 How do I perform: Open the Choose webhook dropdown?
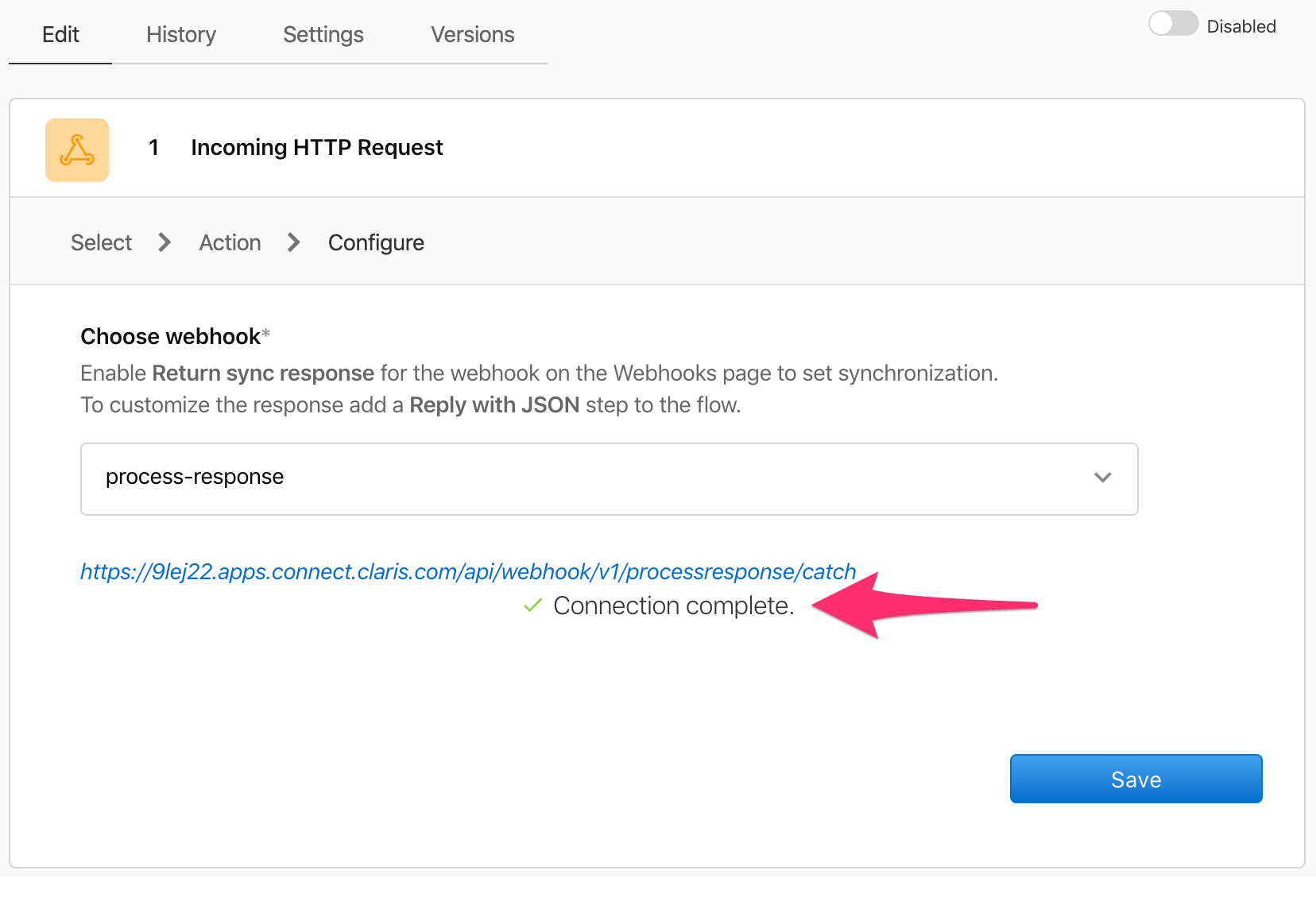tap(610, 479)
